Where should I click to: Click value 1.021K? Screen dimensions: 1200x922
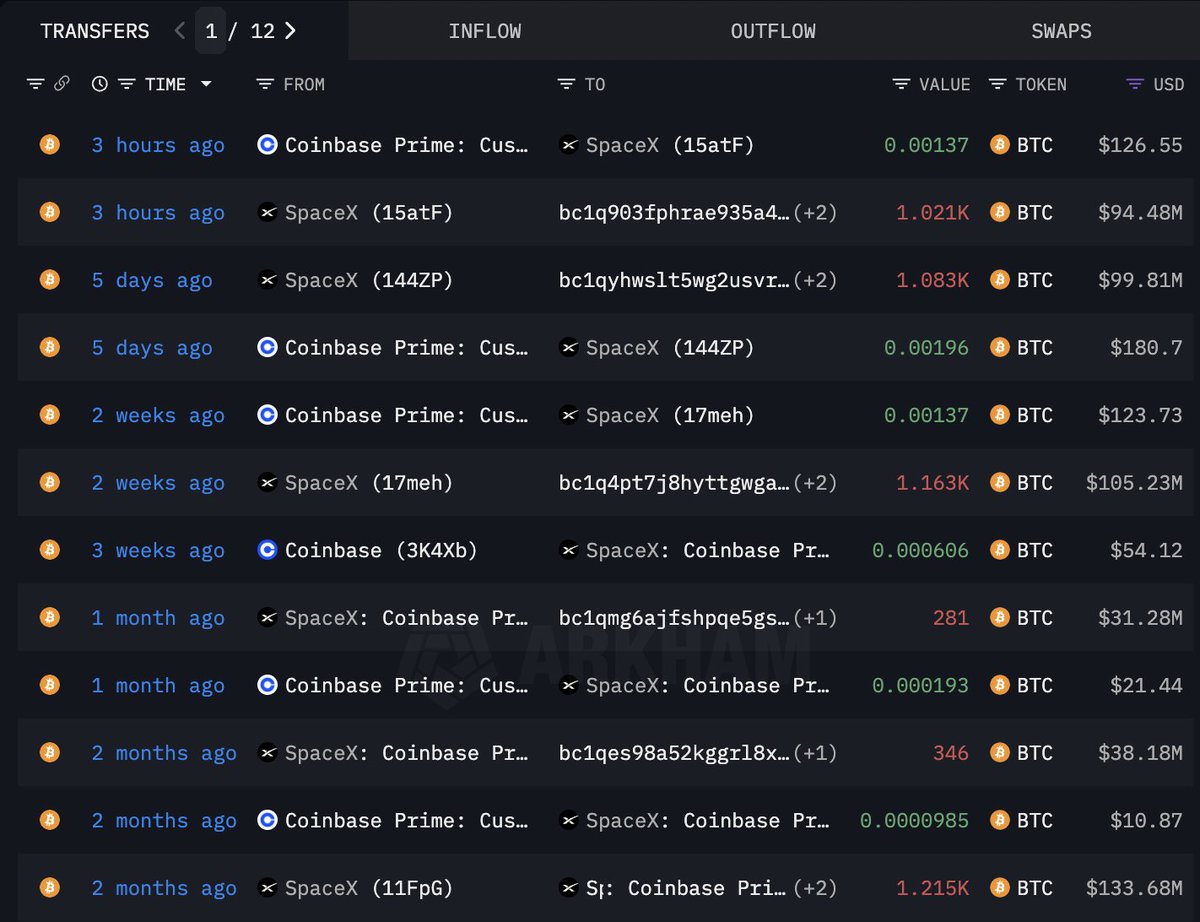coord(932,212)
